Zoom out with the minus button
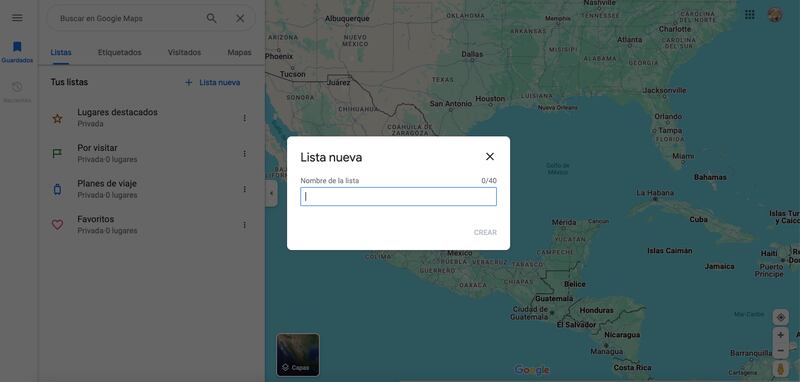 [x=780, y=351]
